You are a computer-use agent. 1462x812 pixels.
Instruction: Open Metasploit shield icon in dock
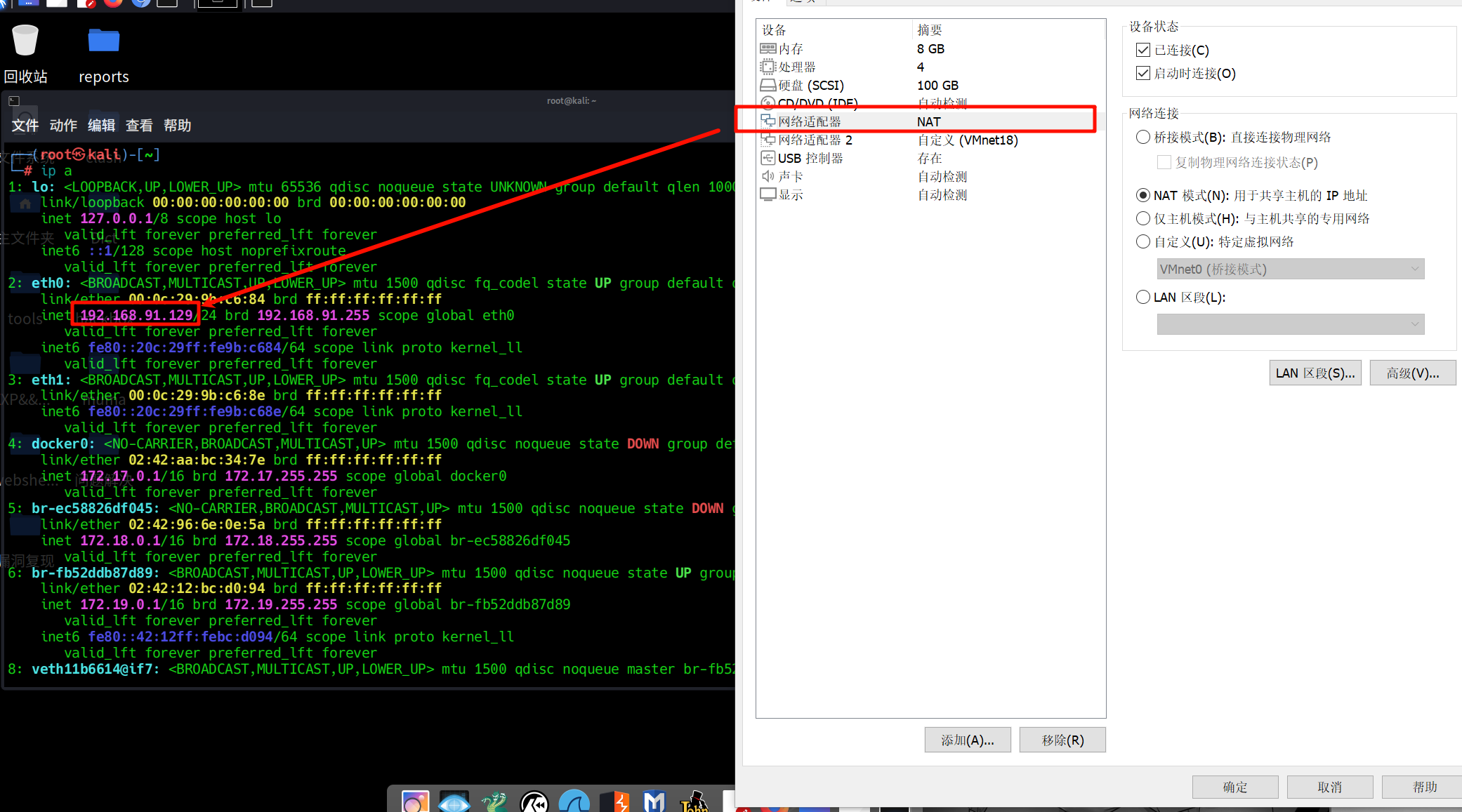(x=654, y=801)
